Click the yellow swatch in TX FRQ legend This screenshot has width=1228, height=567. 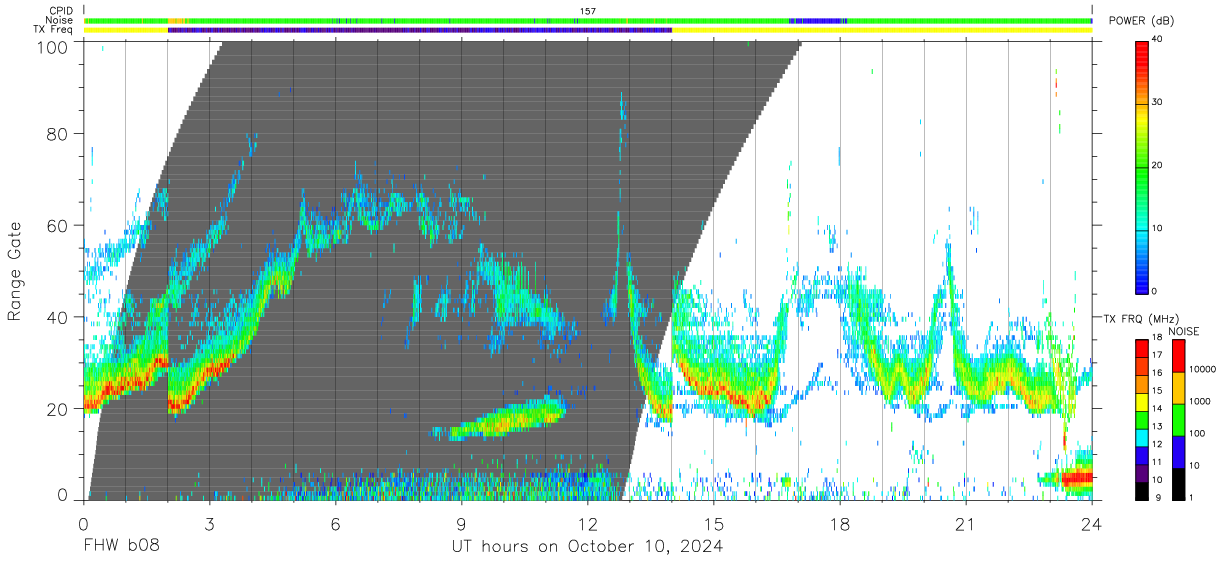(x=1141, y=401)
